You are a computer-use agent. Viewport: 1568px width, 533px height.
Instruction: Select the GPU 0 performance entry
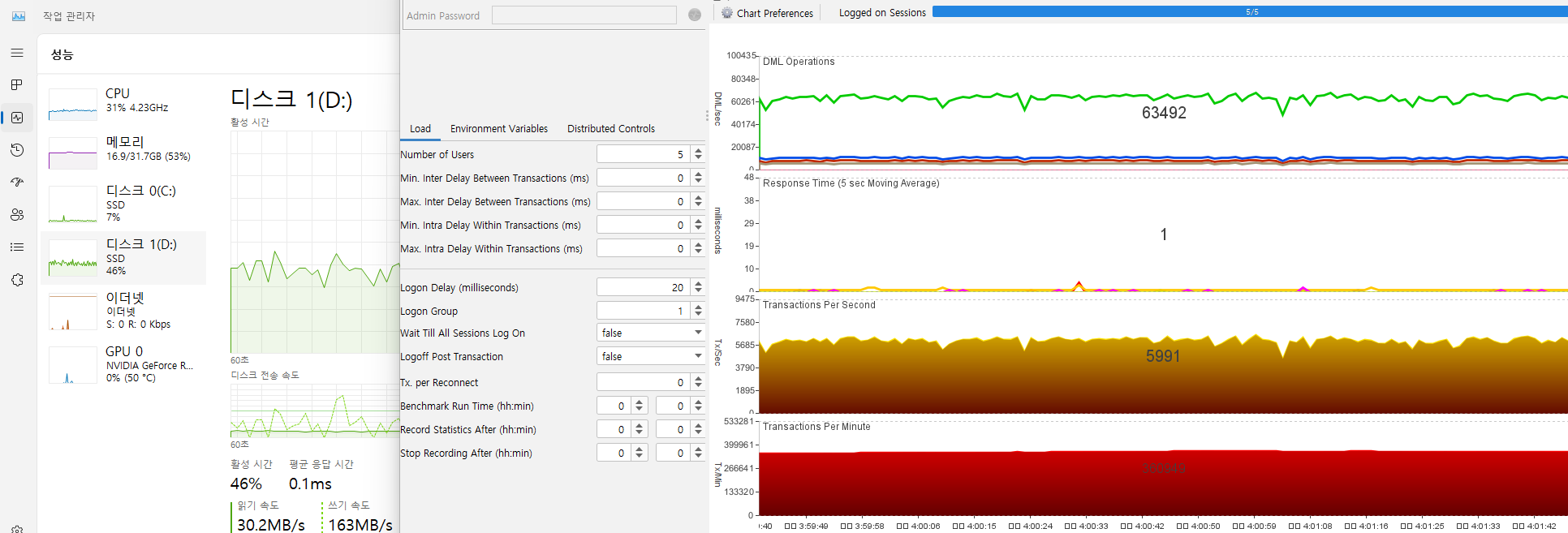(x=123, y=364)
